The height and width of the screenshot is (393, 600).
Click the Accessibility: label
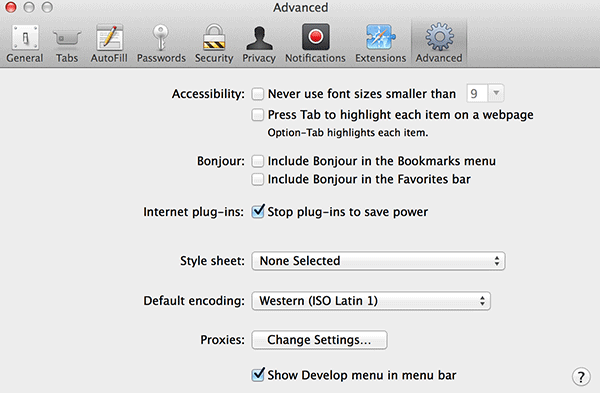(208, 94)
